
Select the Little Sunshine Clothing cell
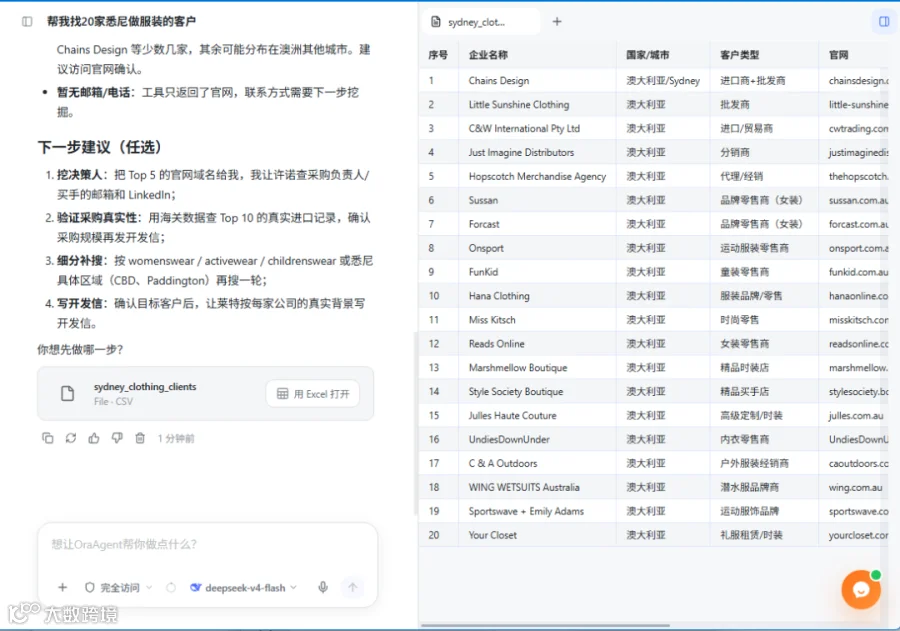tap(537, 104)
